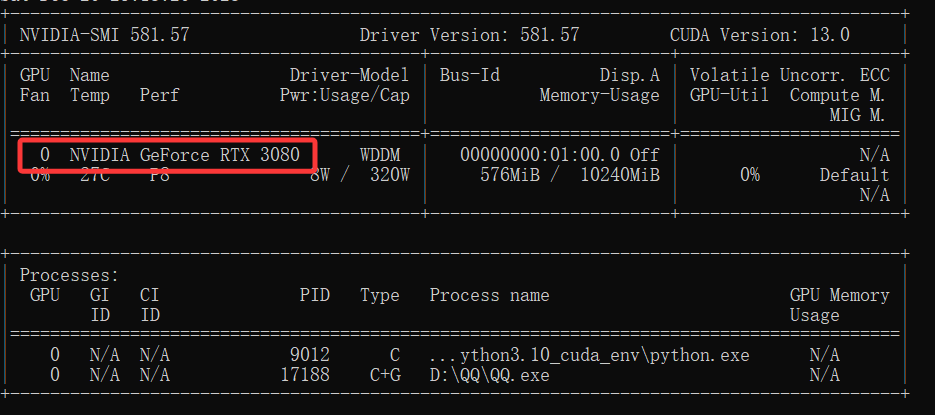Click the python.exe process name
935x415 pixels.
point(589,355)
